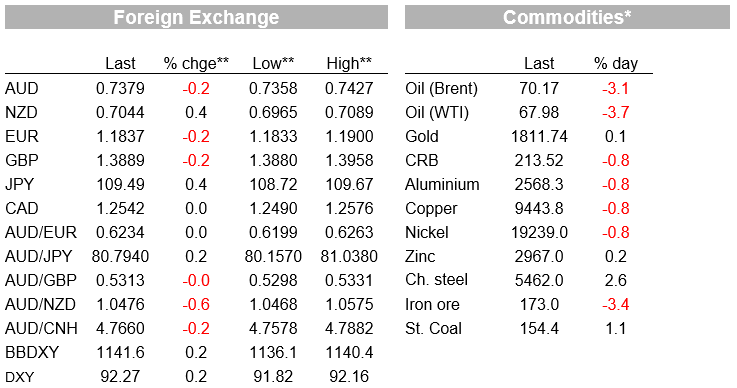Click the Foreign Exchange header banner
Image resolution: width=737 pixels, height=388 pixels.
(196, 17)
